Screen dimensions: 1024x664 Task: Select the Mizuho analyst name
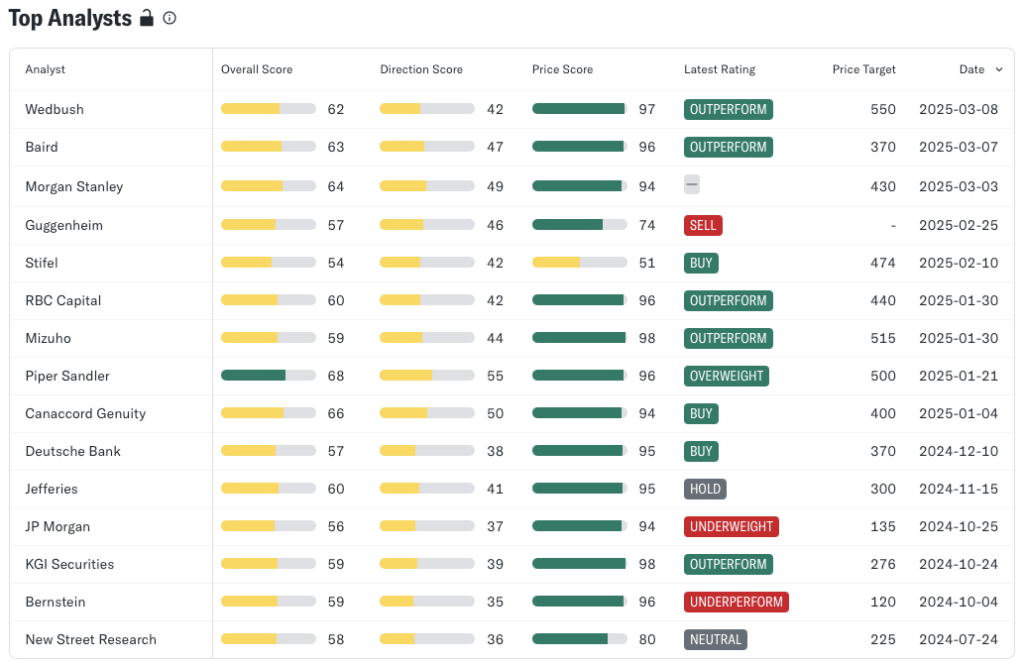pos(48,338)
